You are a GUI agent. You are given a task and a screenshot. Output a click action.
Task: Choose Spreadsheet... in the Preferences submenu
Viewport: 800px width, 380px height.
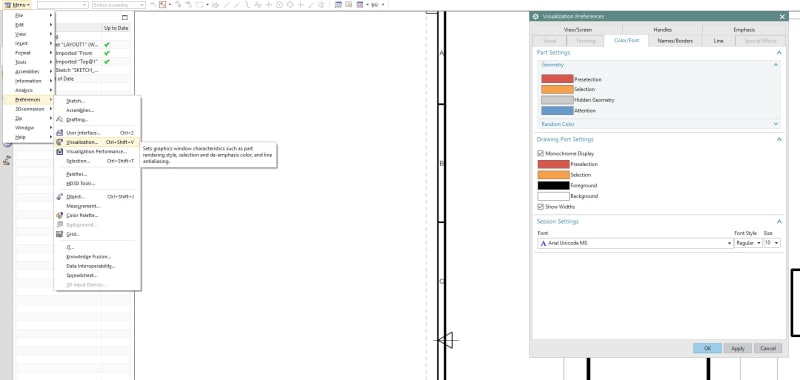pos(96,275)
